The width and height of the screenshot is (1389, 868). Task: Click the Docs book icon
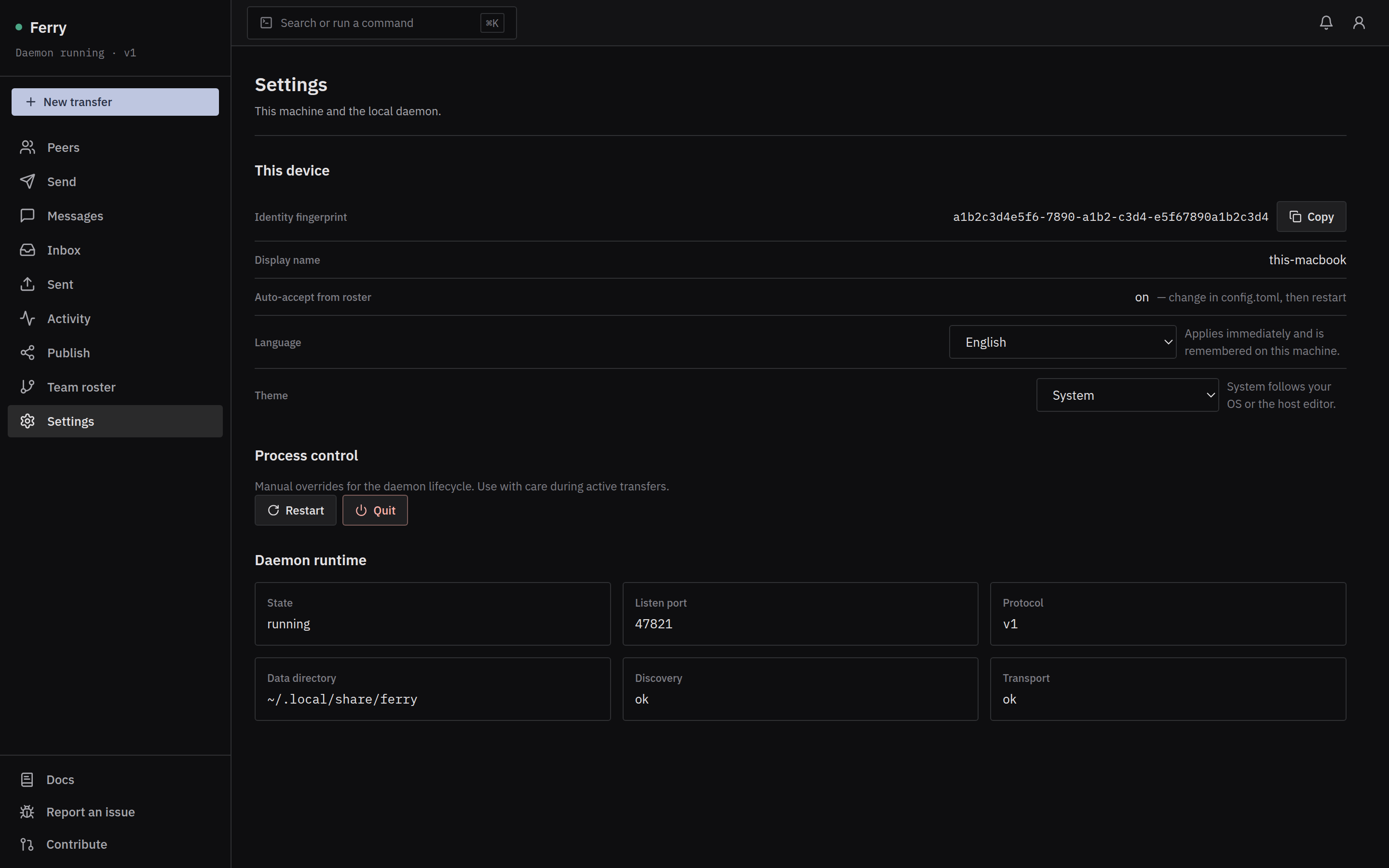[x=27, y=780]
